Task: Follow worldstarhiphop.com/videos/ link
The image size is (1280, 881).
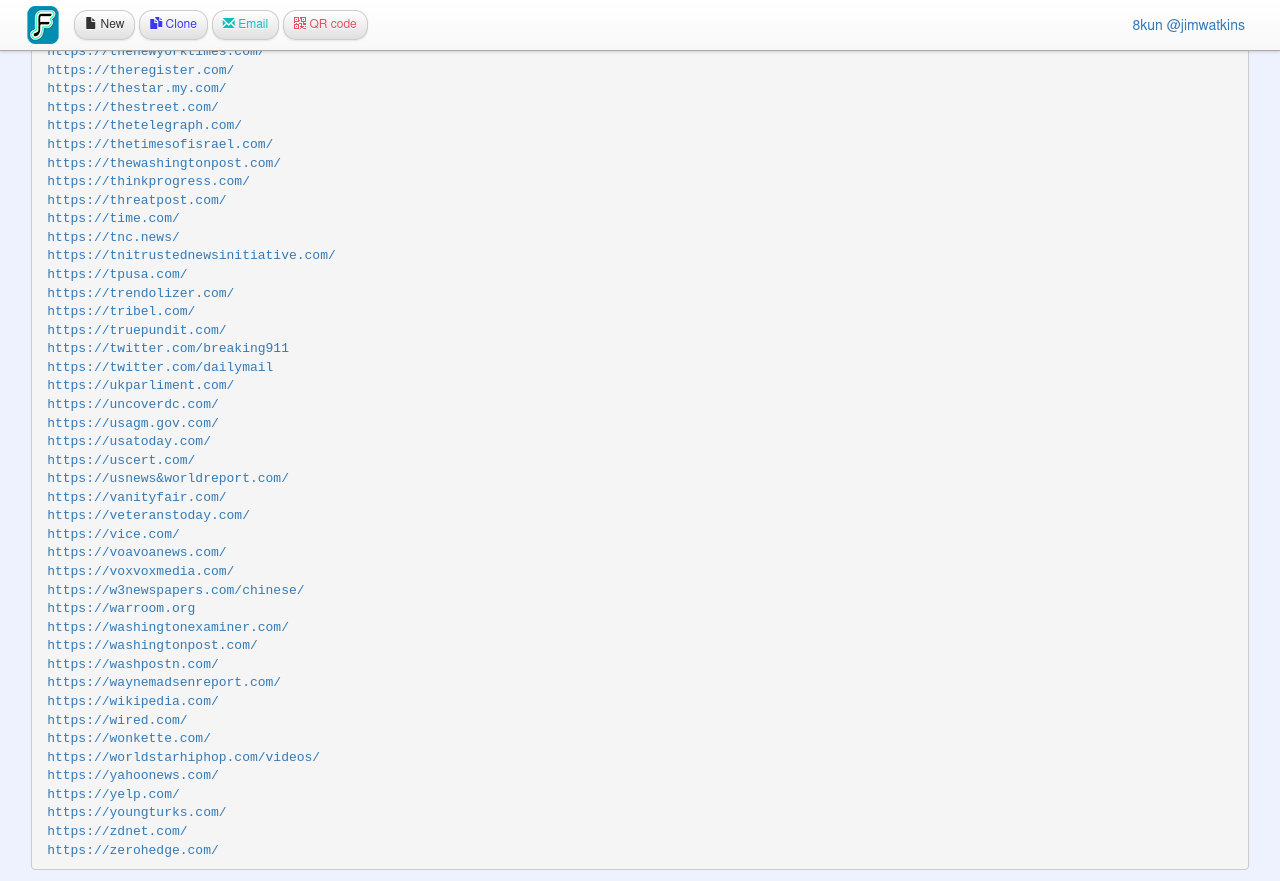Action: point(184,757)
